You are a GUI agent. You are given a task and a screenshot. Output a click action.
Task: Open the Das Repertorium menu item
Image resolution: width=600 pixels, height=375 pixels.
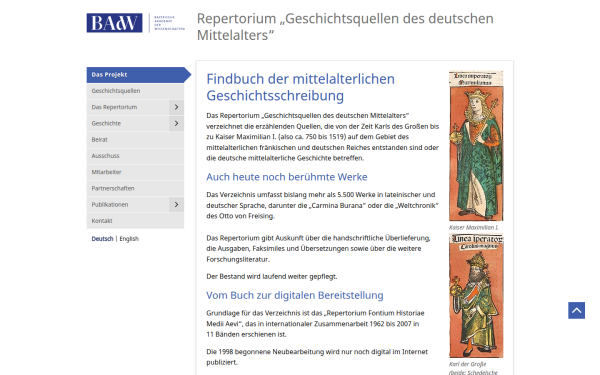[x=128, y=107]
